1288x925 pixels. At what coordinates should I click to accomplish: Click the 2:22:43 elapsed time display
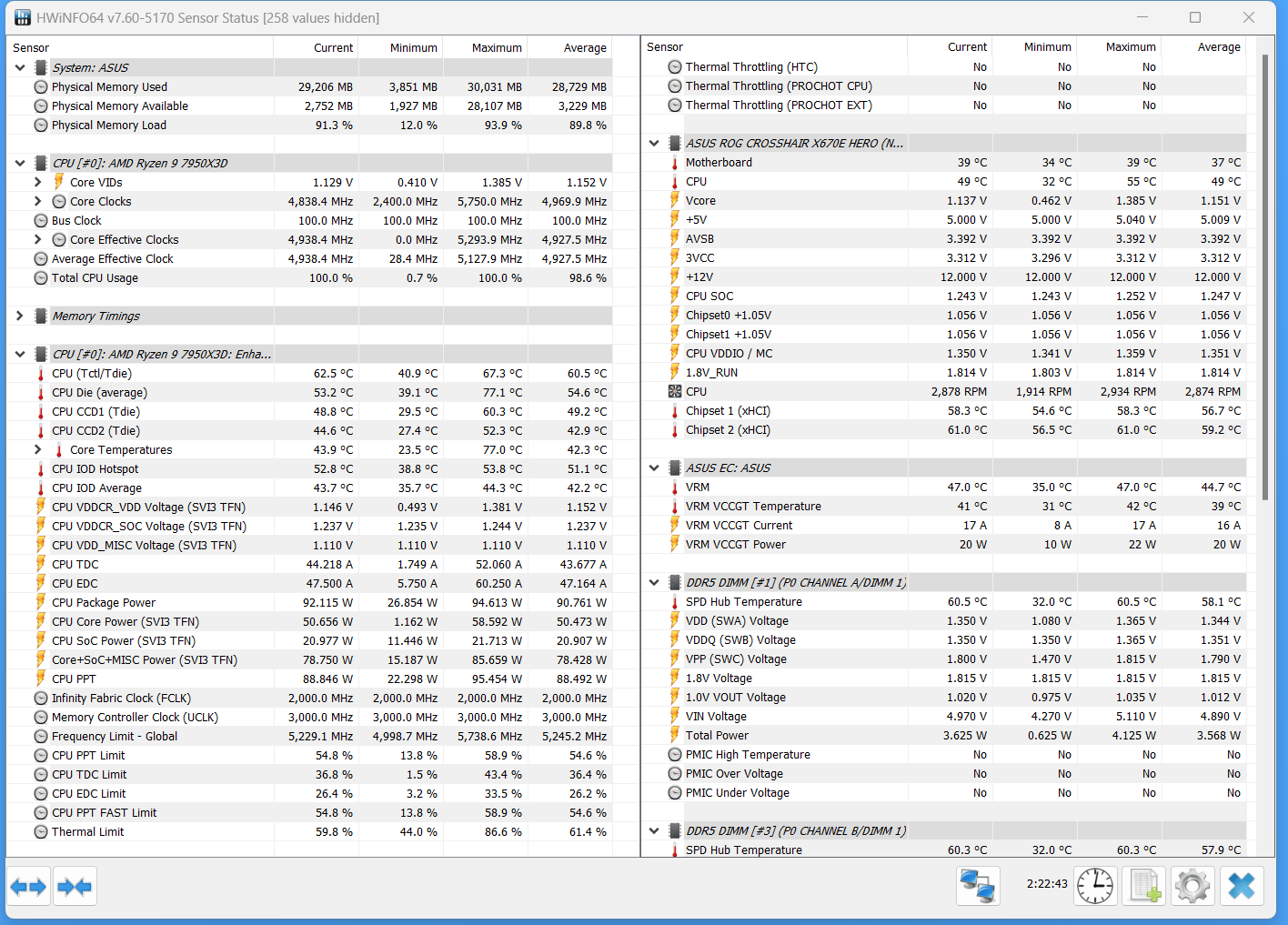coord(1047,883)
